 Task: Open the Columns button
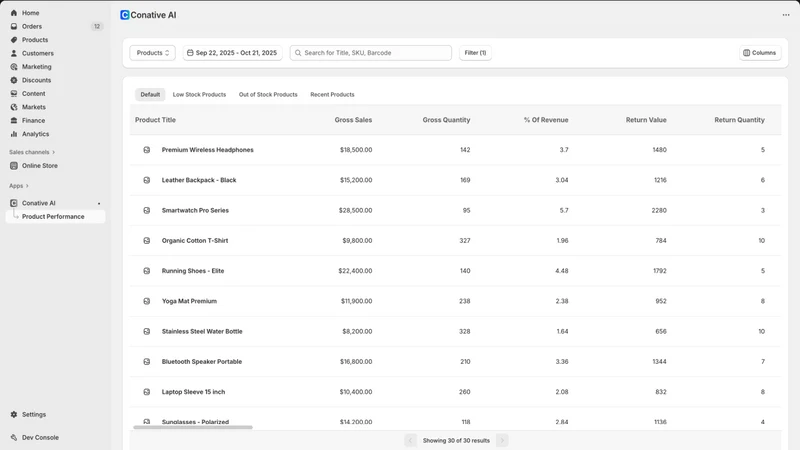coord(760,53)
